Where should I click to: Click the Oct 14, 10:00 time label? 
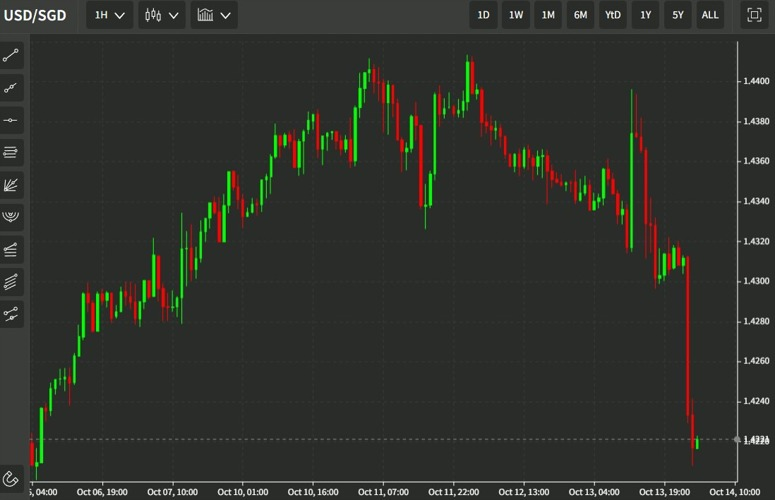click(734, 492)
